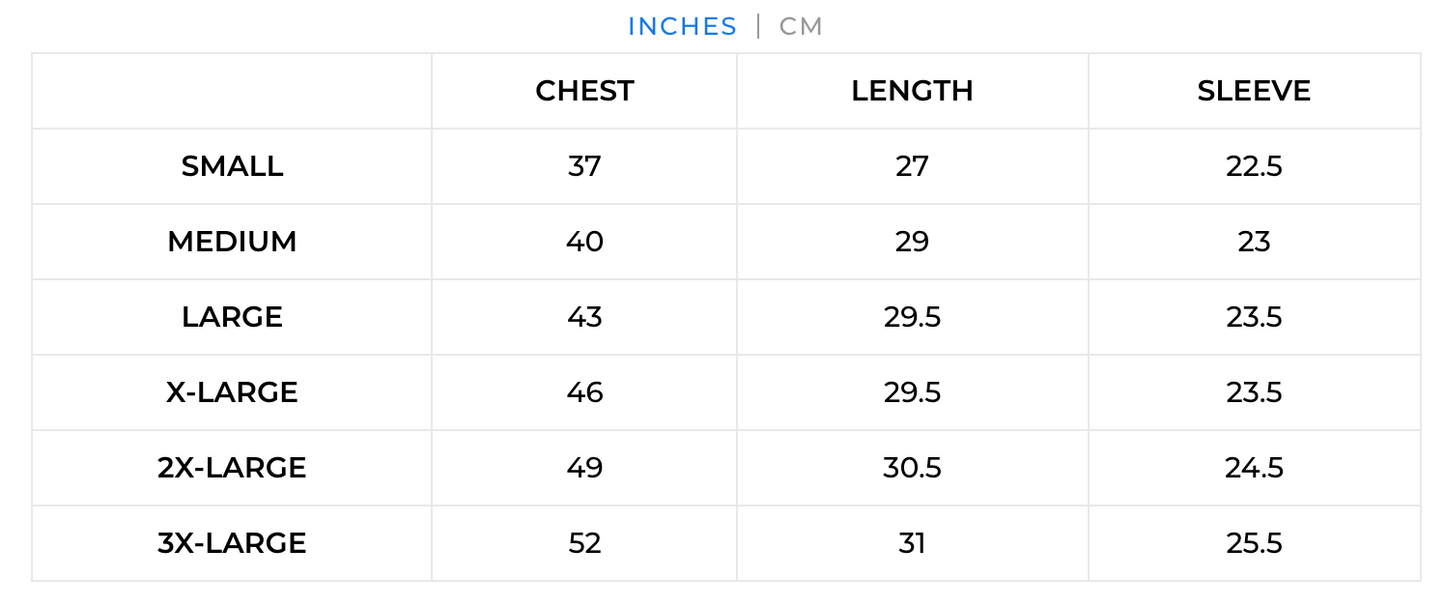Click the SLEEVE column header

click(x=1253, y=91)
